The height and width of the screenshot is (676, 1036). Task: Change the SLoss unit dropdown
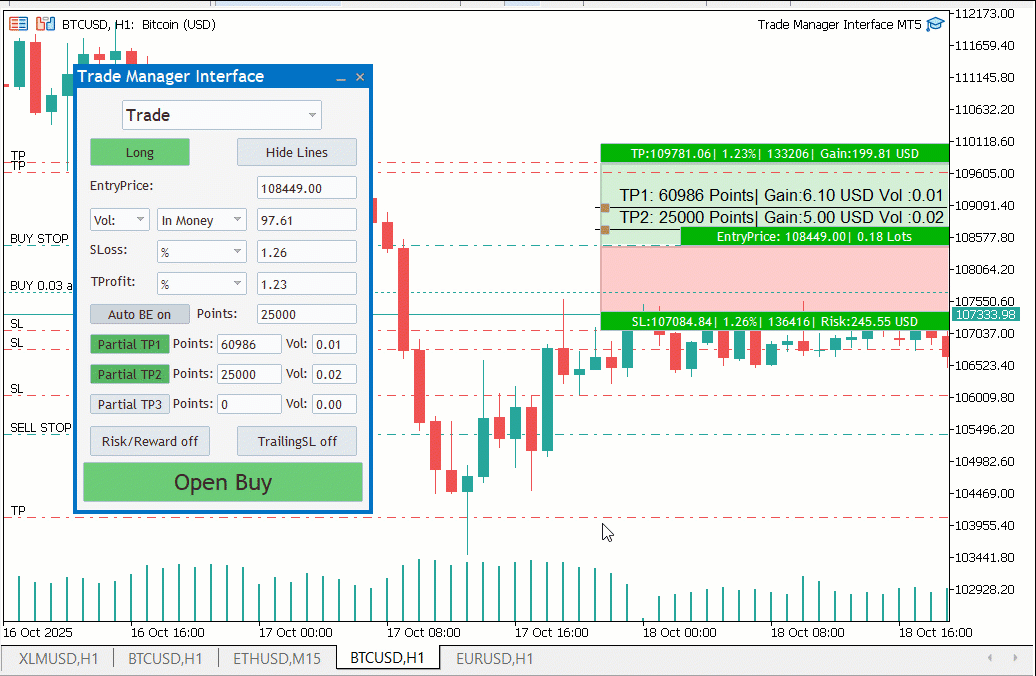coord(201,251)
